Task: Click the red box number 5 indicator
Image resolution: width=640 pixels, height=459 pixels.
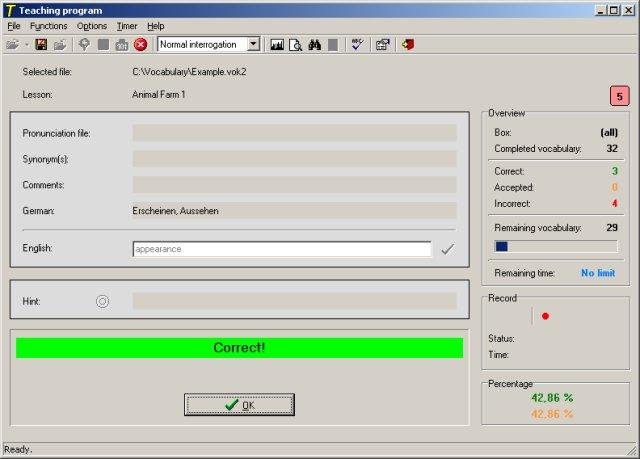Action: click(620, 96)
